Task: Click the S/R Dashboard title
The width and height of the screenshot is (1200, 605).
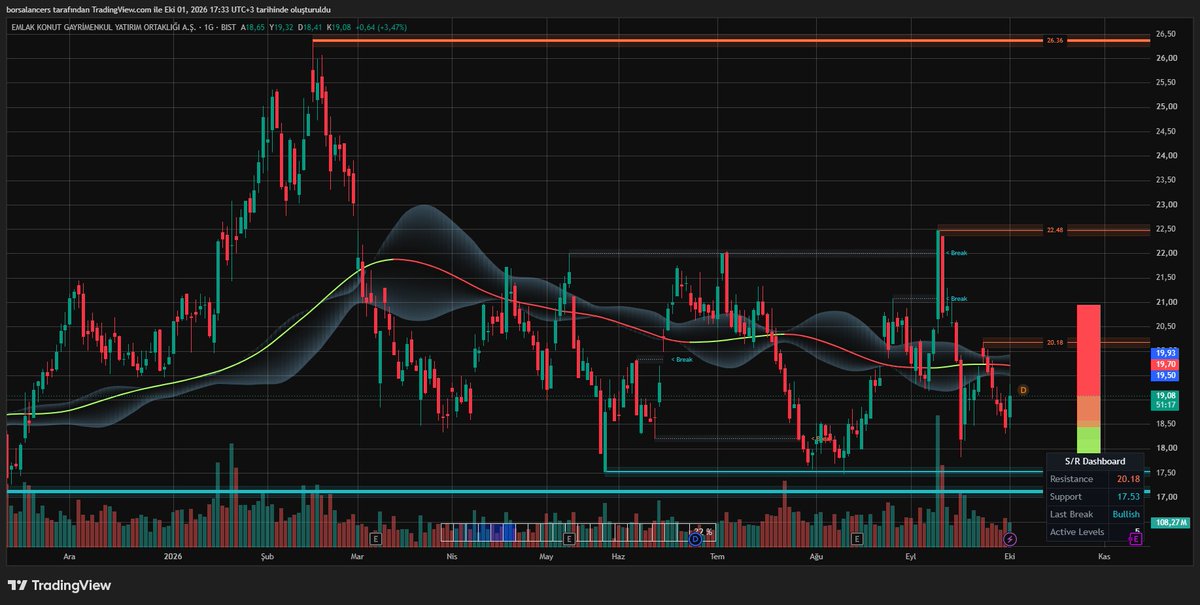Action: coord(1095,461)
